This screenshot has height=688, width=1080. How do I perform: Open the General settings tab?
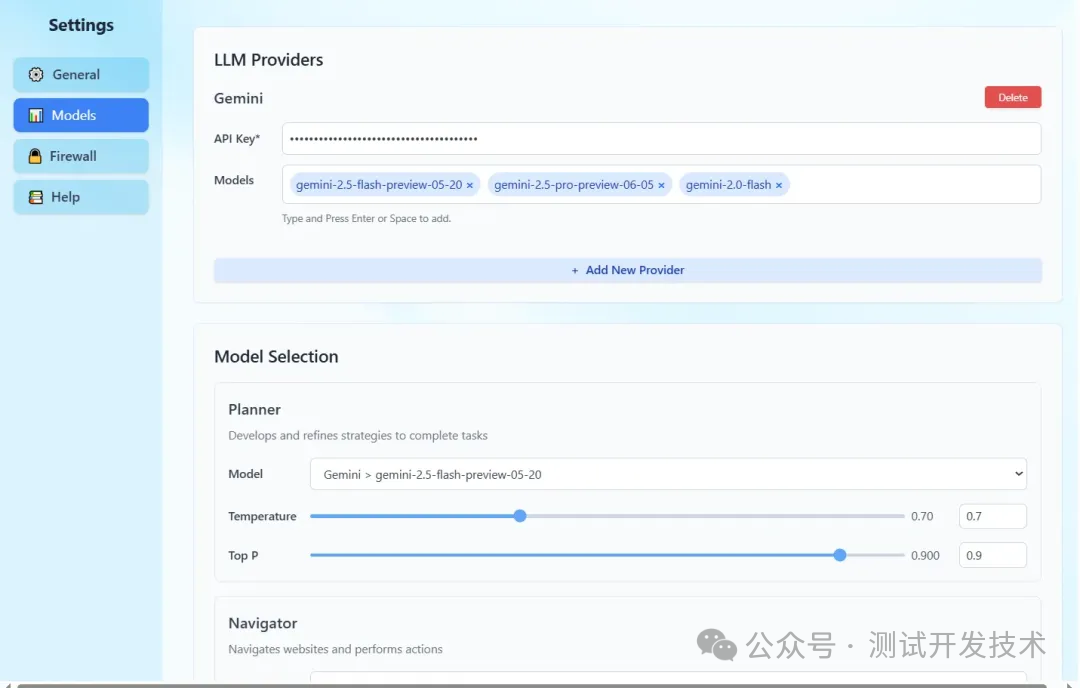click(x=81, y=74)
